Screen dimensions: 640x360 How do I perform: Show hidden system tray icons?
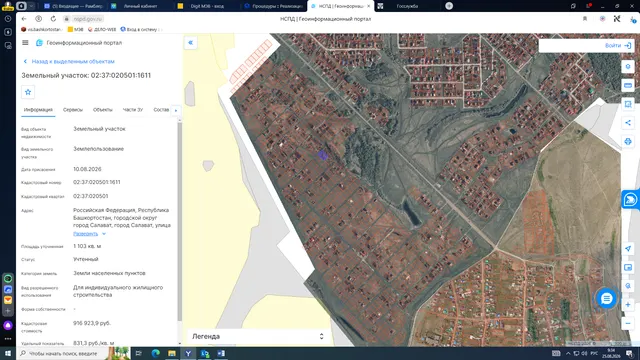(568, 353)
